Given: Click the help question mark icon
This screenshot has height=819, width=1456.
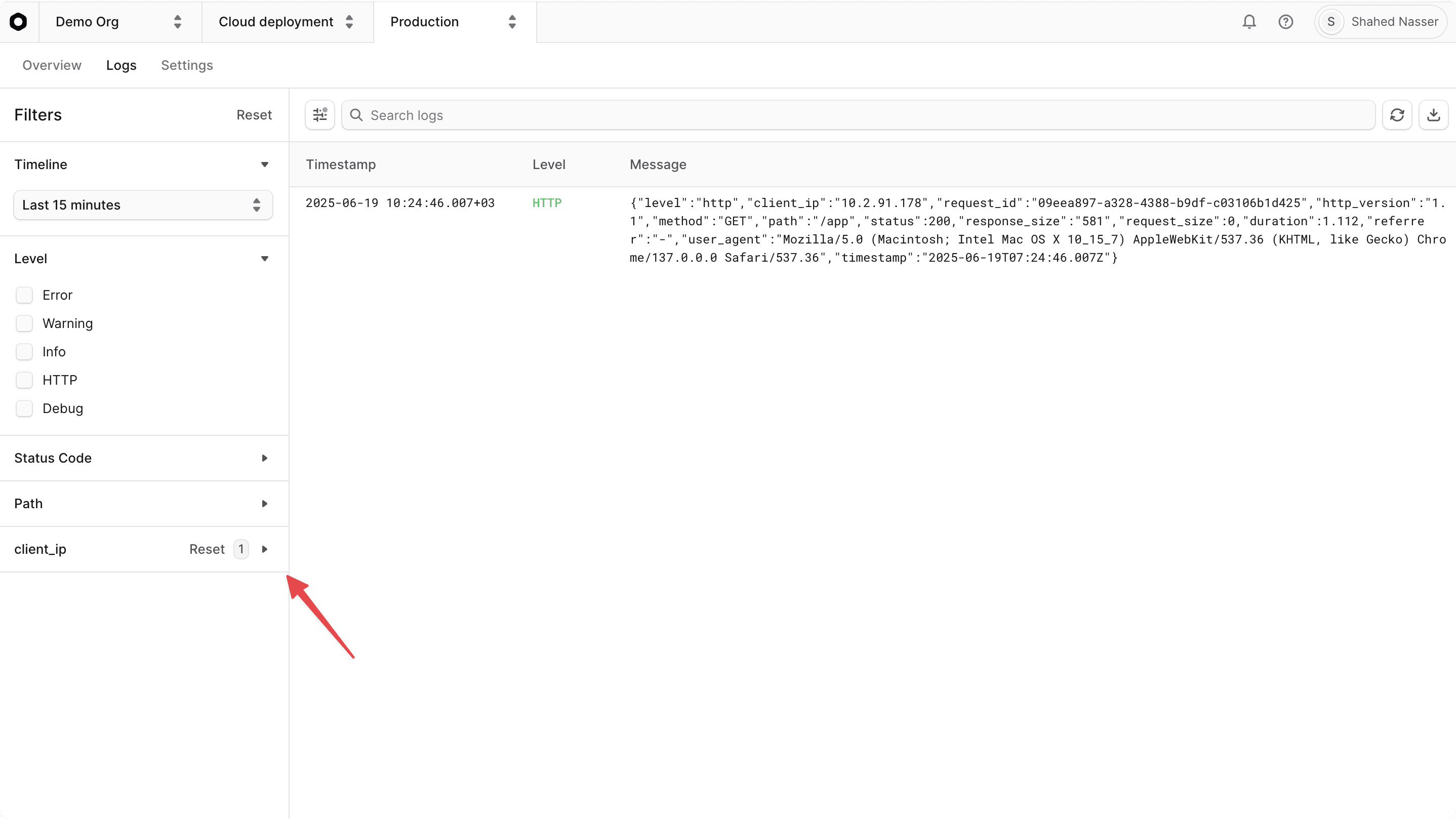Looking at the screenshot, I should click(1286, 21).
